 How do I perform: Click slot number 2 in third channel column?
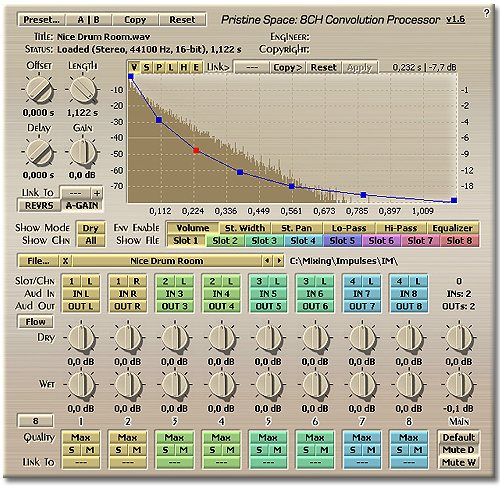165,281
